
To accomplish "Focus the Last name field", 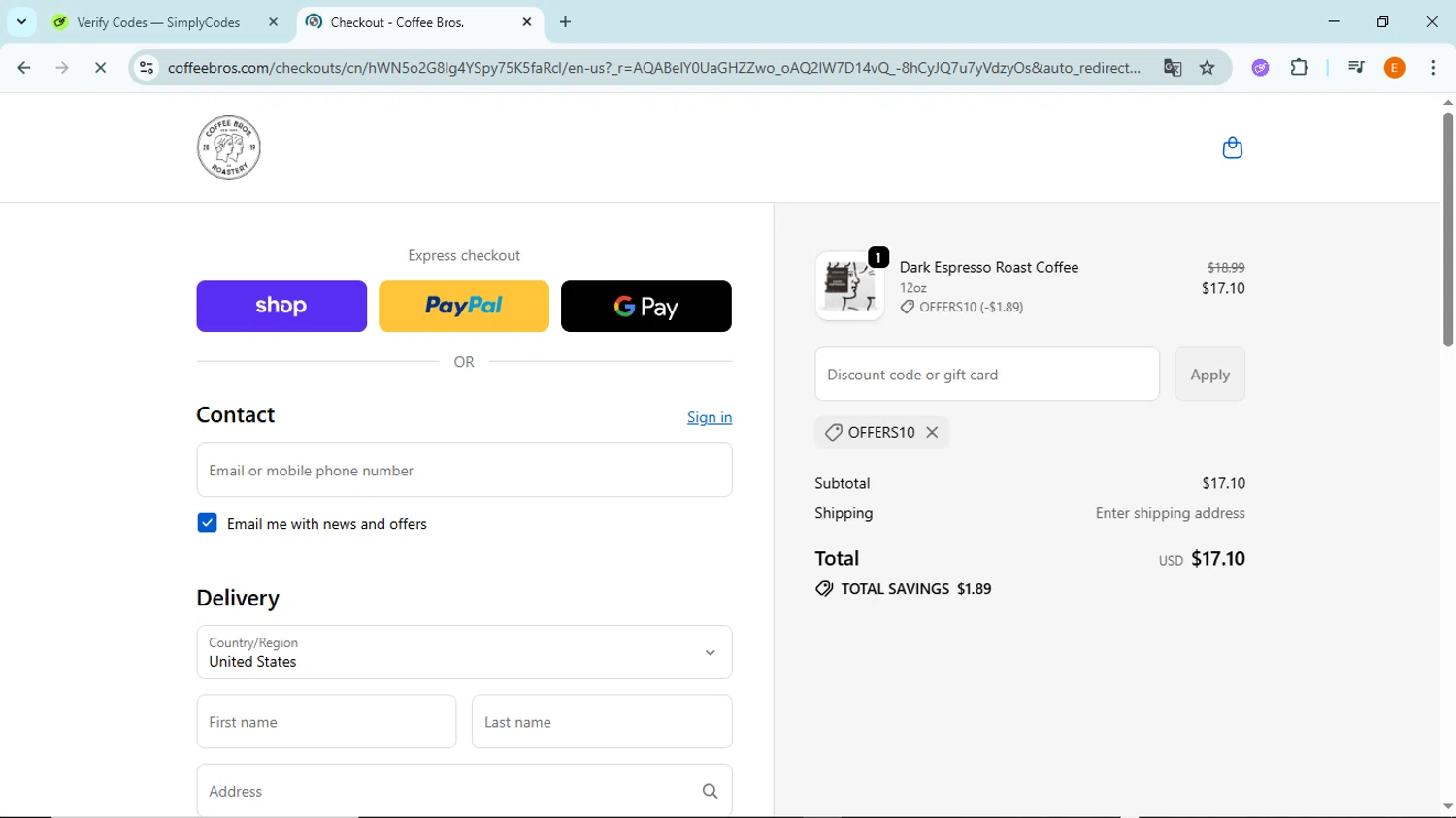I will 602,721.
